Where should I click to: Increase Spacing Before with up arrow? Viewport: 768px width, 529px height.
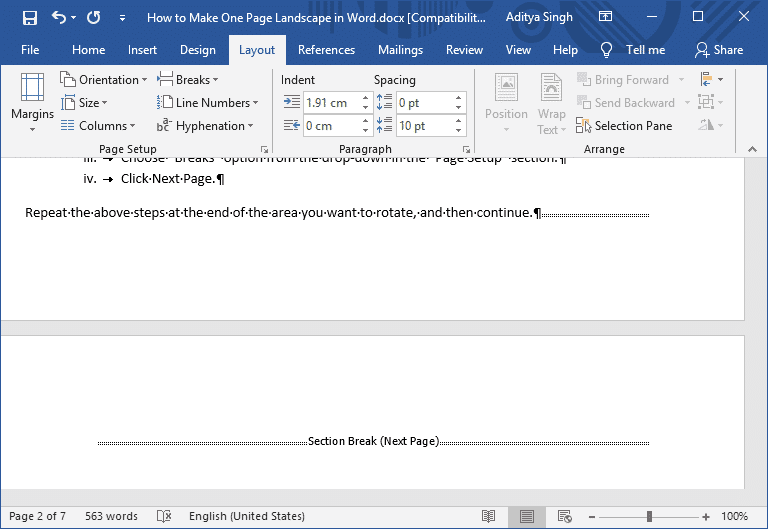458,98
